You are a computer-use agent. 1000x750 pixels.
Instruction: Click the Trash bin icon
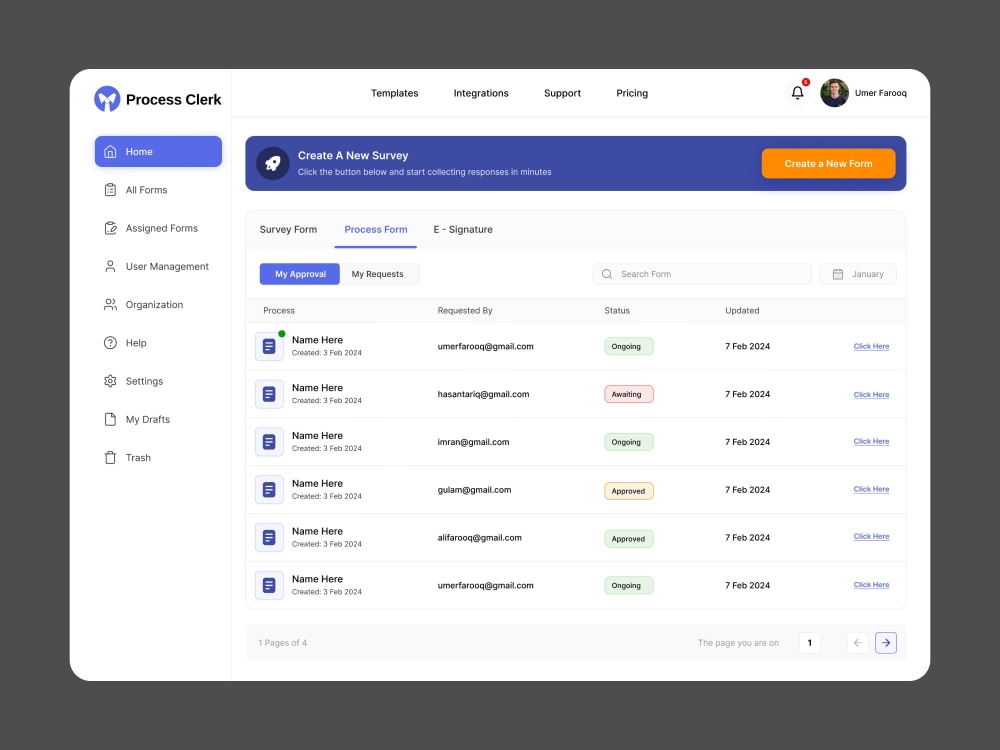tap(110, 458)
